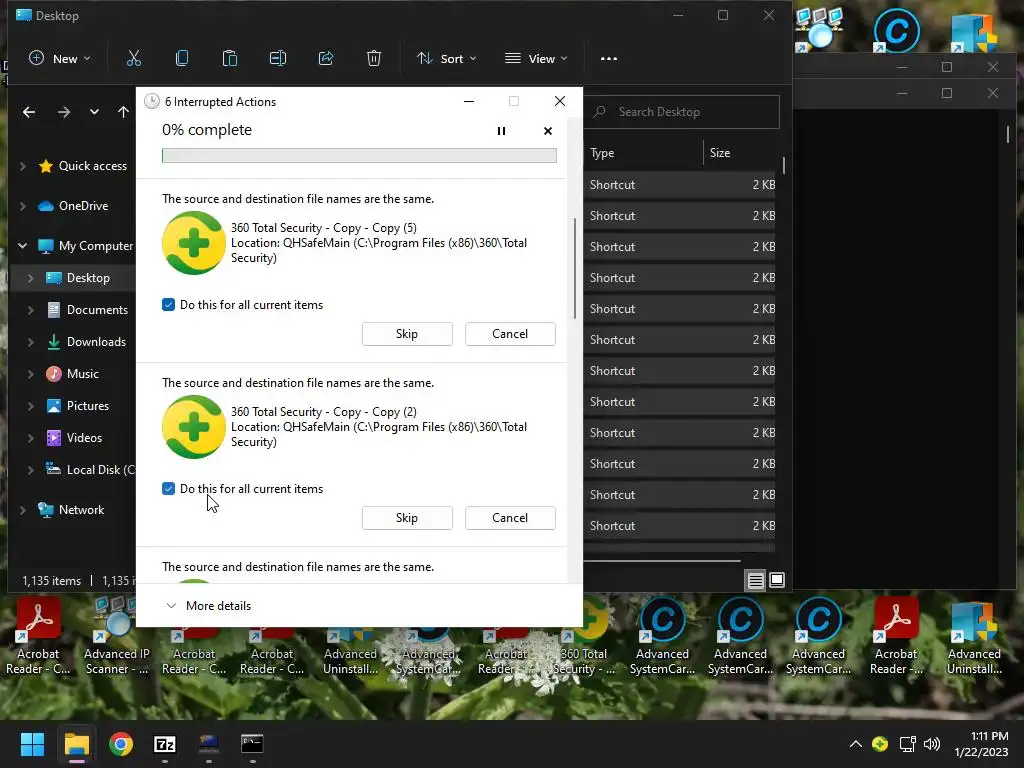The height and width of the screenshot is (768, 1024).
Task: Open the volume speaker tray icon
Action: point(933,744)
